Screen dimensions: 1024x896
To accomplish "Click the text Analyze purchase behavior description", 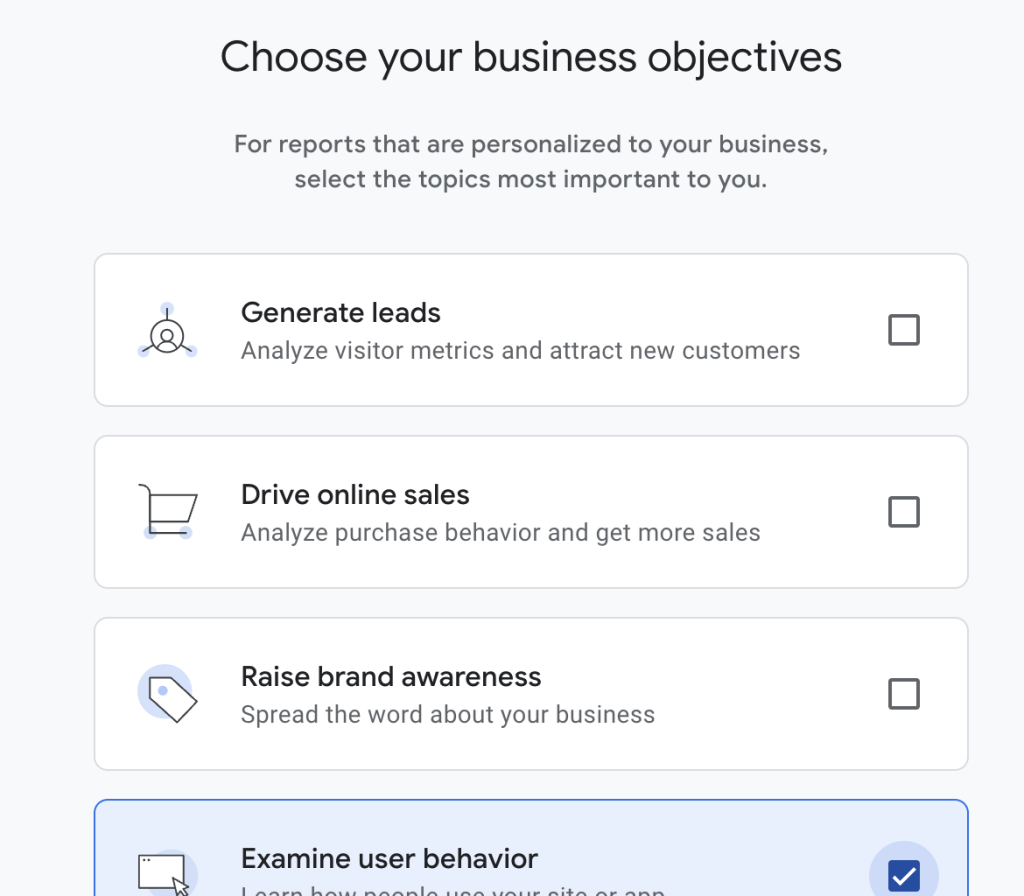I will pyautogui.click(x=500, y=532).
